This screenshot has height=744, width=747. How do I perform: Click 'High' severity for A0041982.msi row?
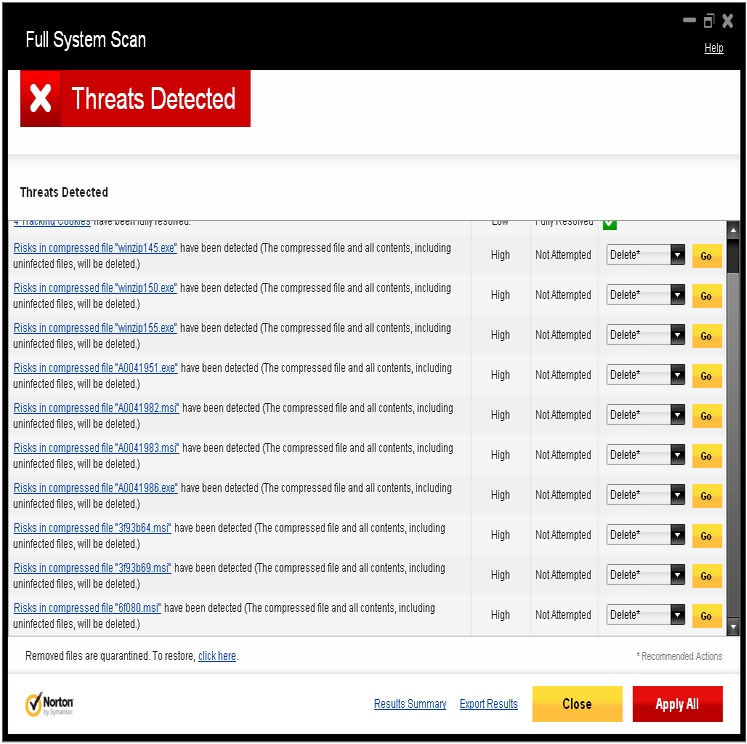pos(500,415)
